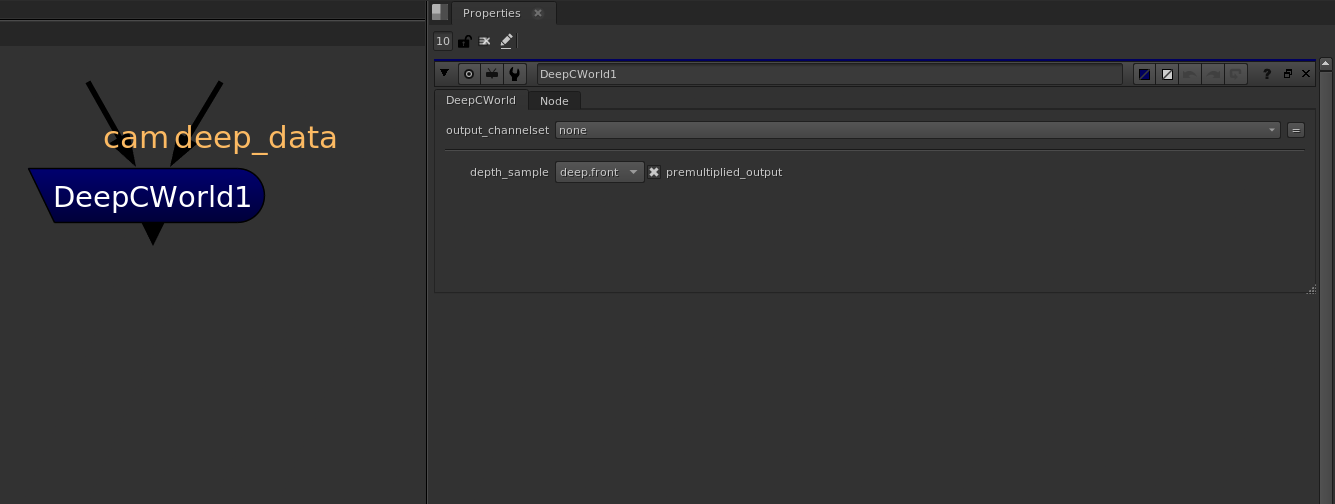Click the white node gl color swatch
Image resolution: width=1335 pixels, height=504 pixels.
tap(1166, 74)
